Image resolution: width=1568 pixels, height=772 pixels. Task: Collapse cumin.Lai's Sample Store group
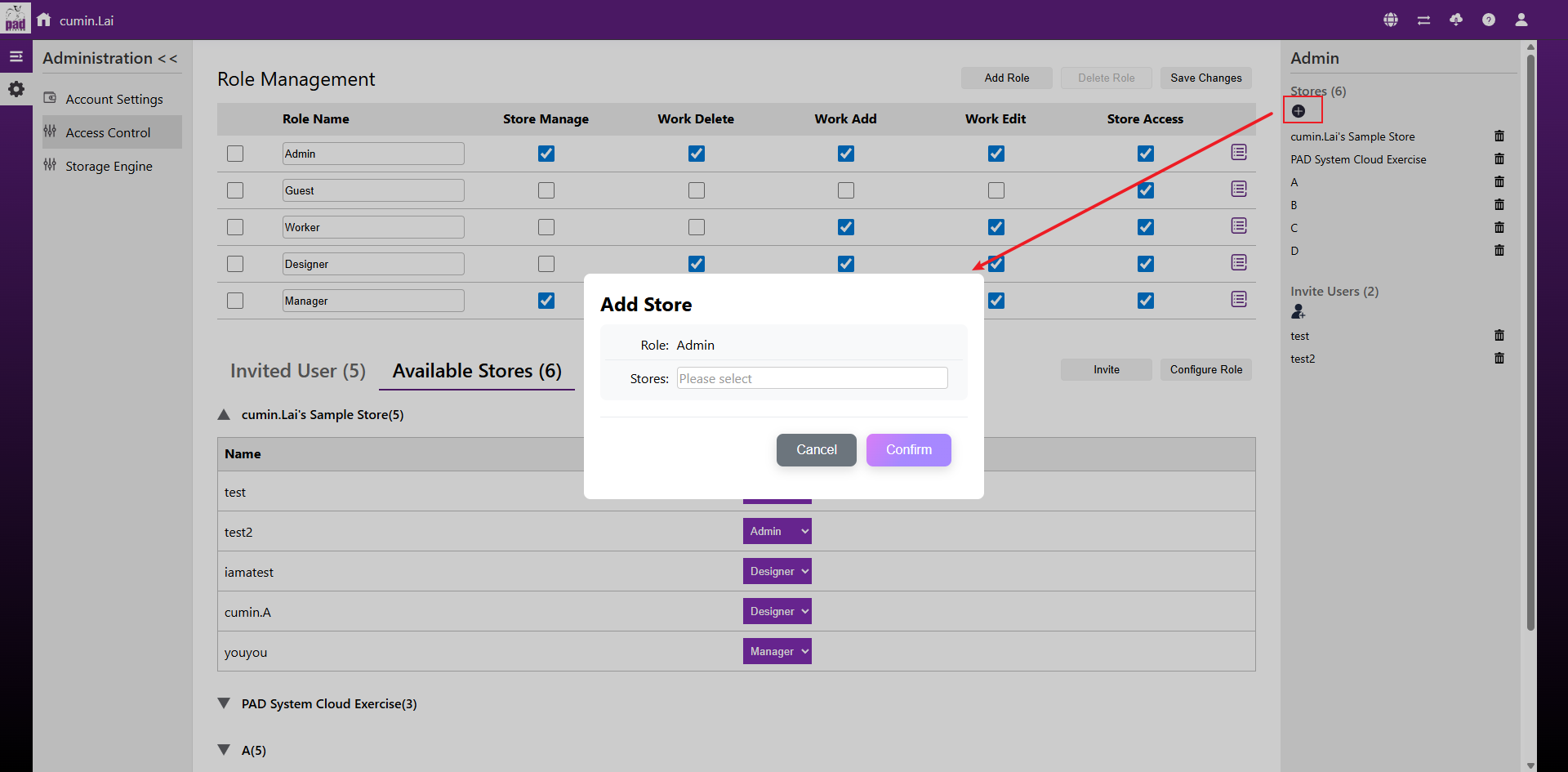(225, 415)
